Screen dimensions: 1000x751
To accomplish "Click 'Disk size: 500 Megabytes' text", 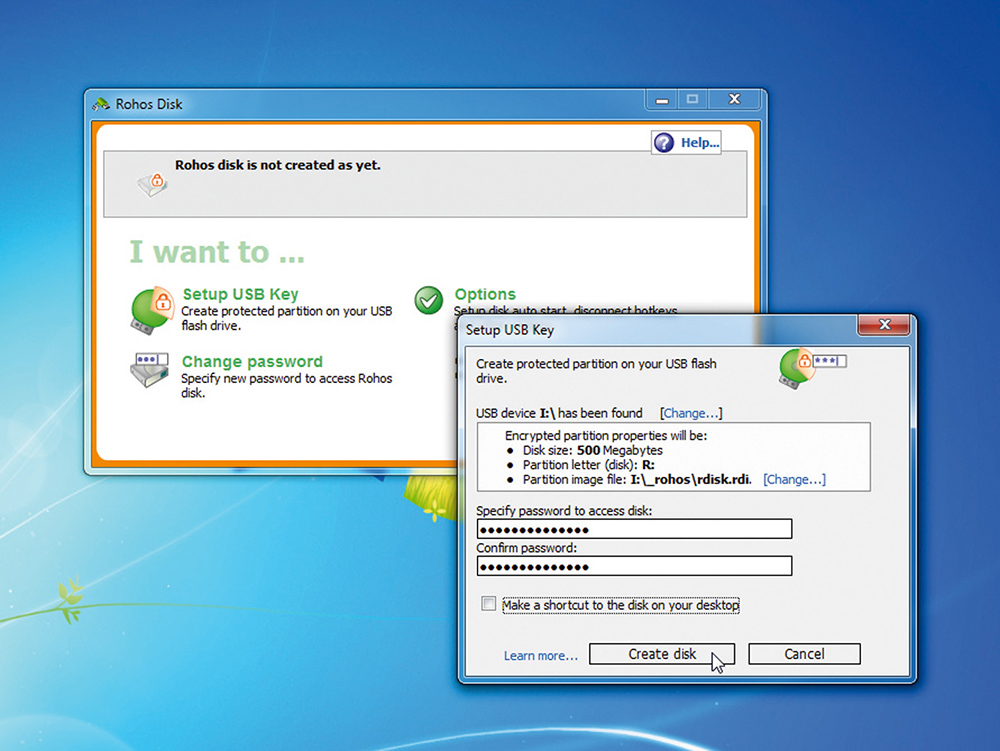I will tap(592, 450).
